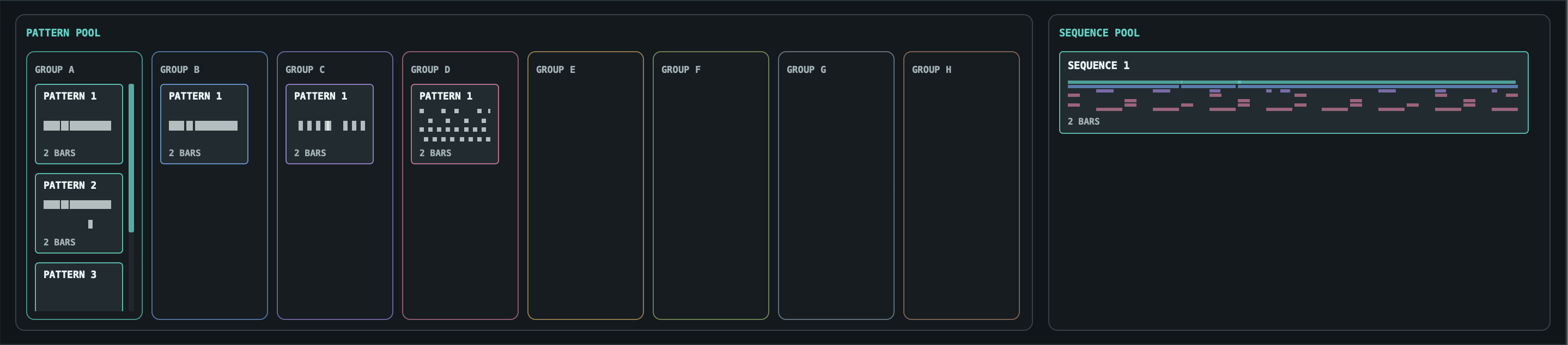Click the Pattern Pool heading
Image resolution: width=1568 pixels, height=345 pixels.
[63, 33]
